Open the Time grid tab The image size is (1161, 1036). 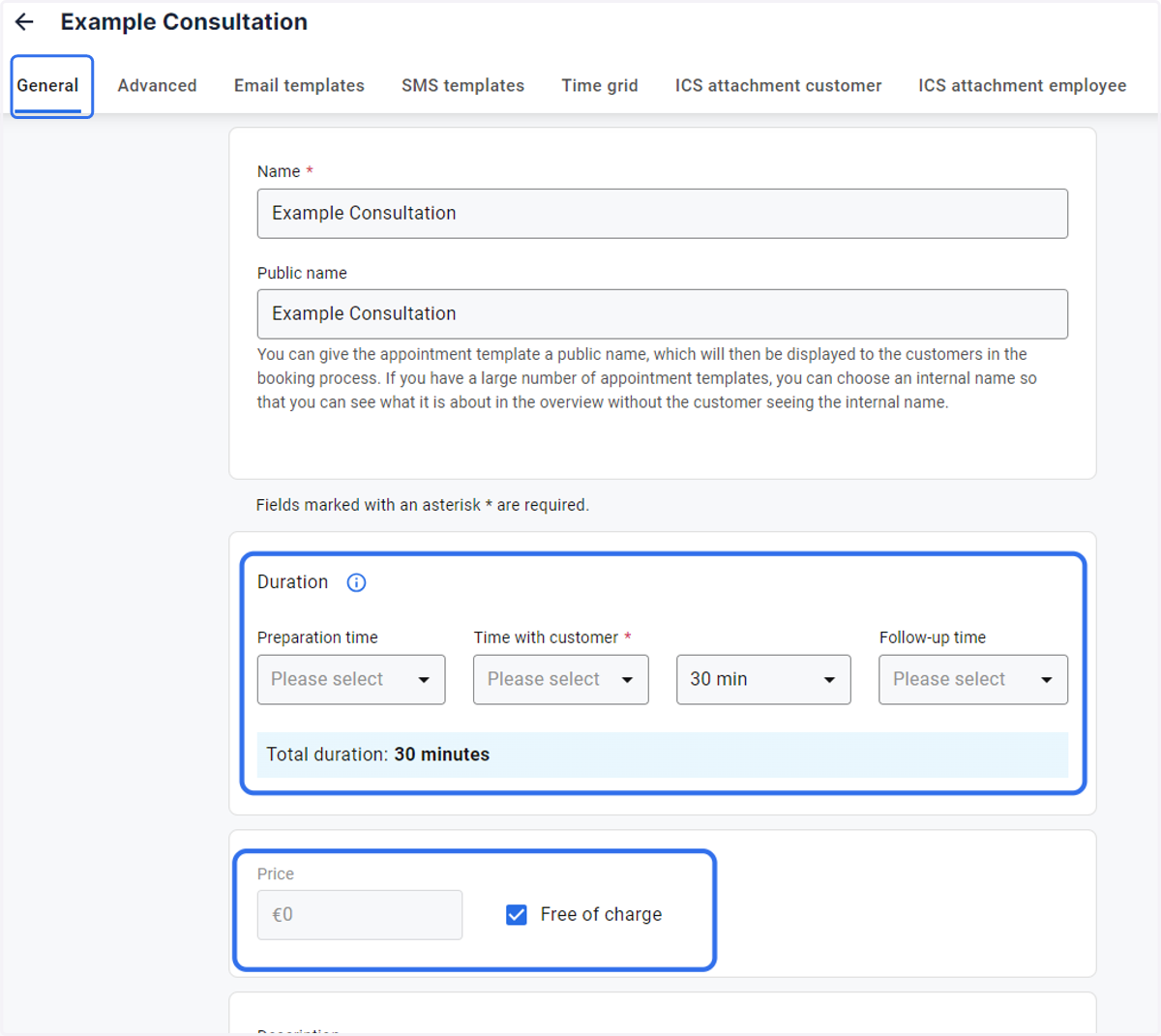pos(600,85)
